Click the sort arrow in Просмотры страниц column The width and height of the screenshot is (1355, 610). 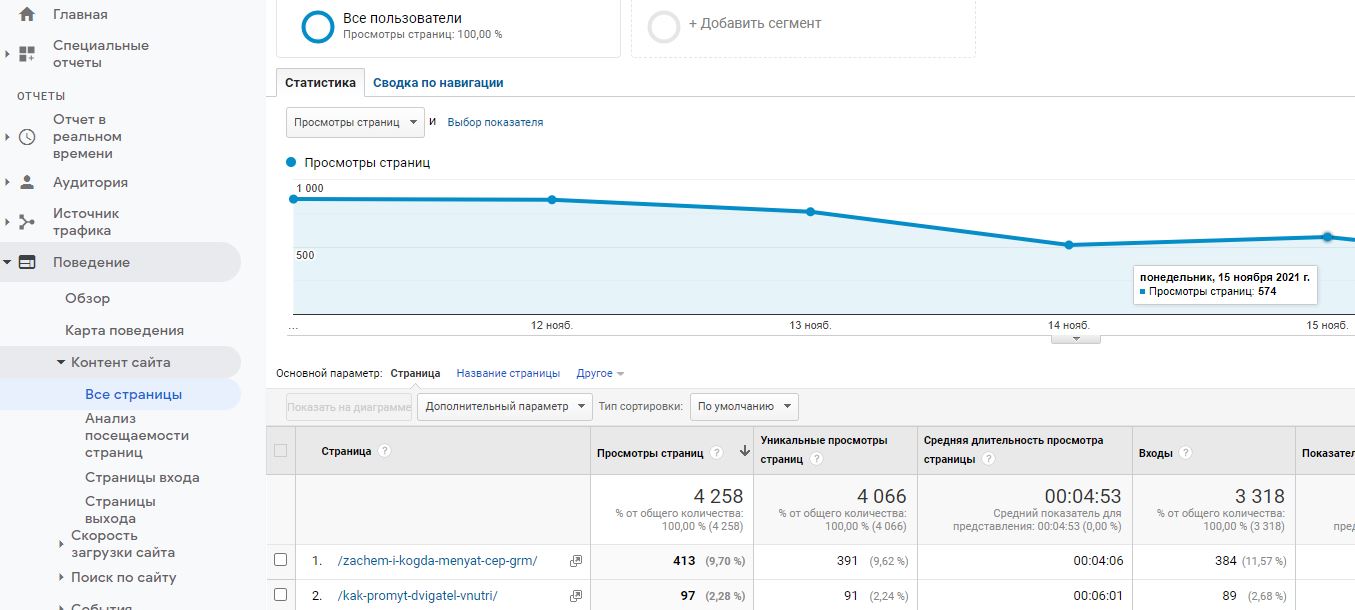[744, 451]
